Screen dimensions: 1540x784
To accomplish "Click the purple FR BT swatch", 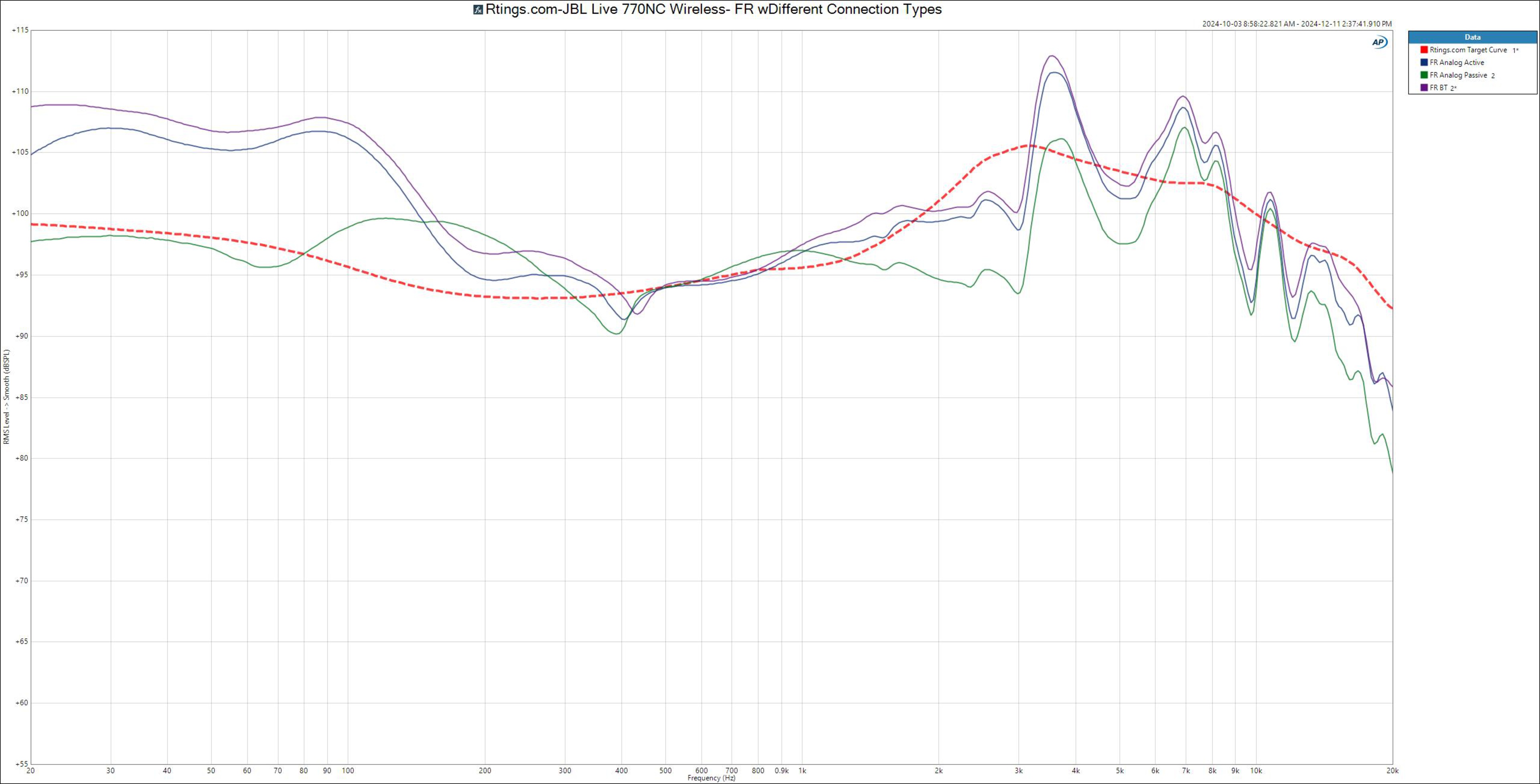I will pyautogui.click(x=1424, y=88).
